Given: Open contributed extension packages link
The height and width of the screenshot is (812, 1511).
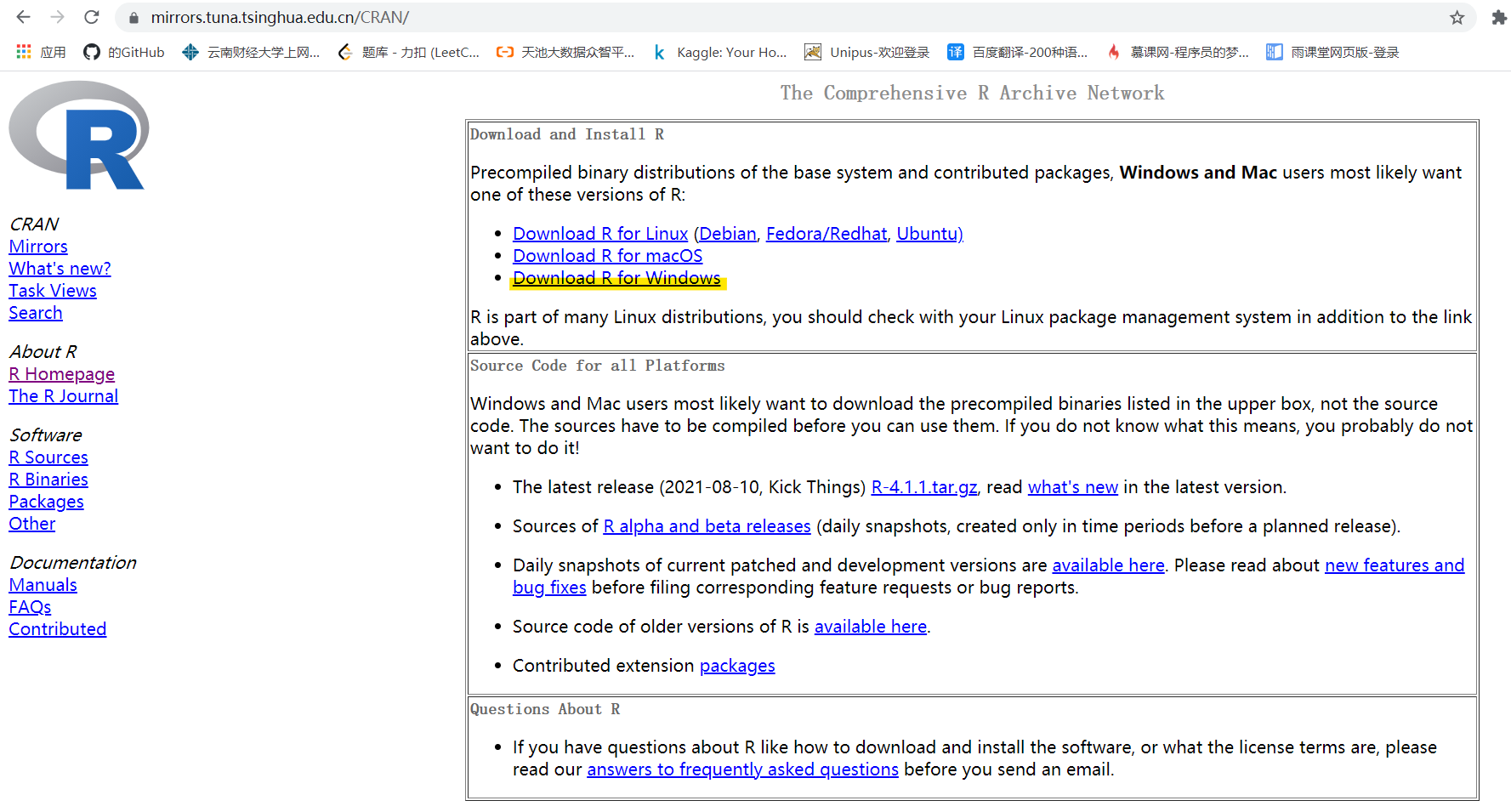Looking at the screenshot, I should 737,666.
